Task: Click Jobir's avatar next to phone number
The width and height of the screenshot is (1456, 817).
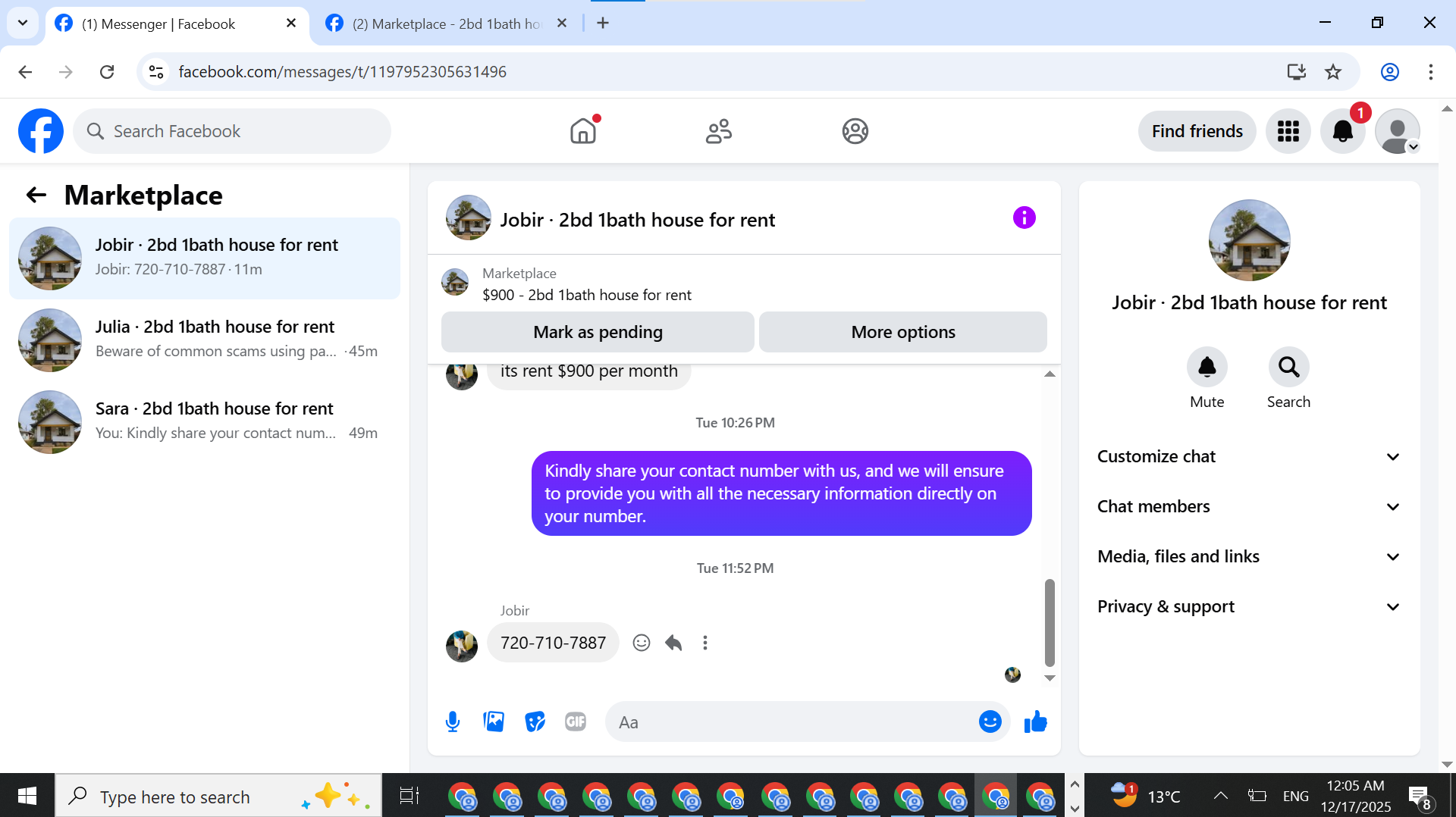Action: [x=461, y=646]
